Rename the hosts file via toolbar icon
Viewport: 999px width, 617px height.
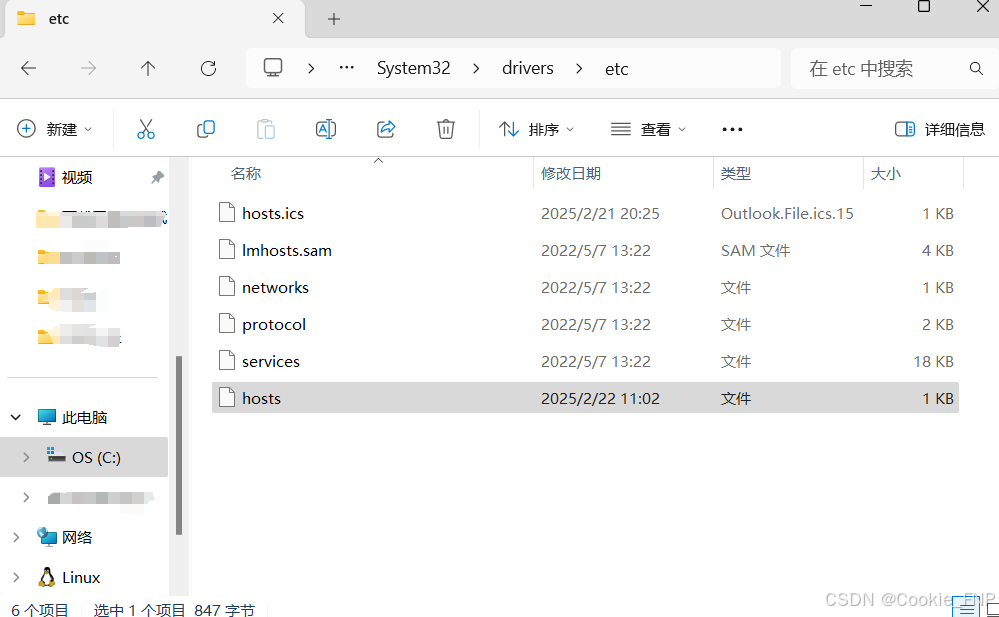[325, 128]
